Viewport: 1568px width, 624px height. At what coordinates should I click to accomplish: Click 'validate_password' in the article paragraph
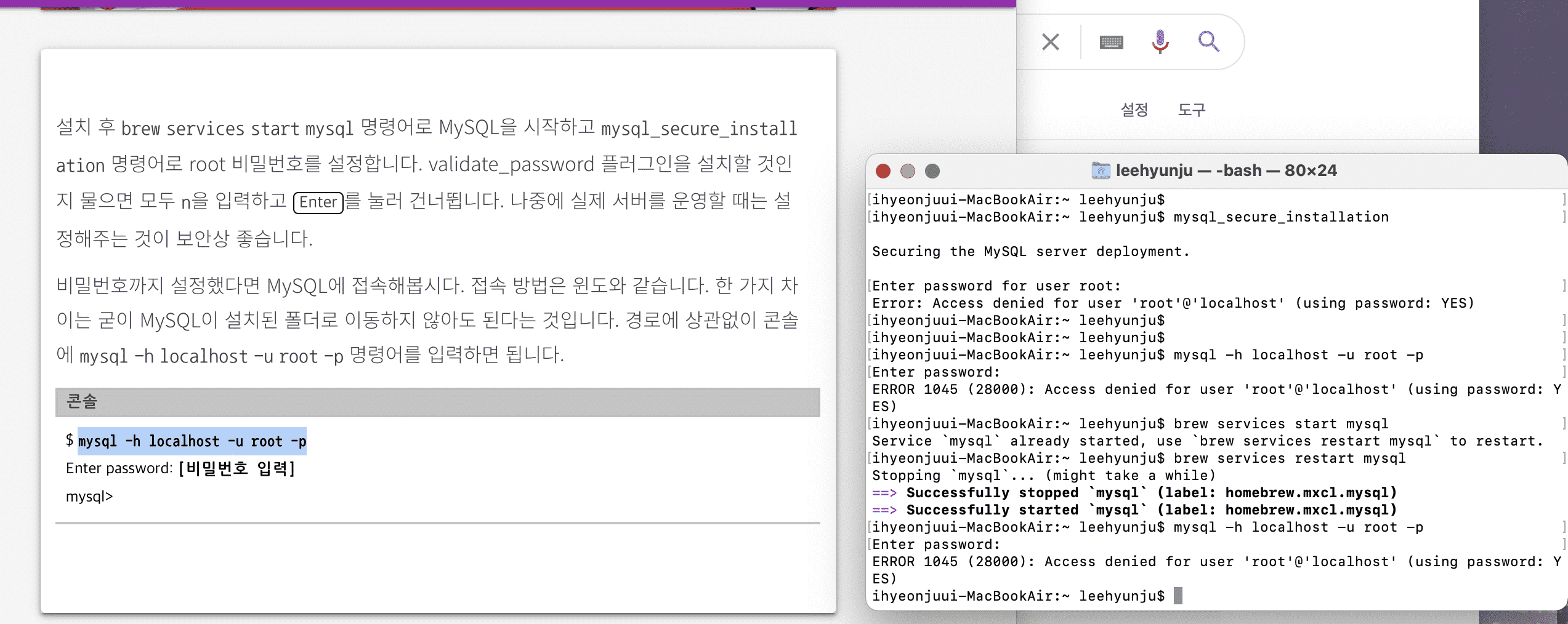[511, 164]
